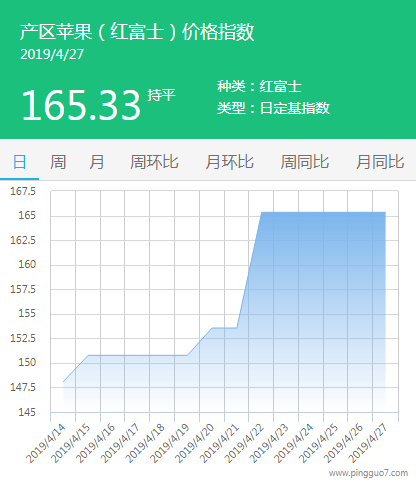The width and height of the screenshot is (416, 485).
Task: Open the 月环比 tab
Action: (x=229, y=162)
